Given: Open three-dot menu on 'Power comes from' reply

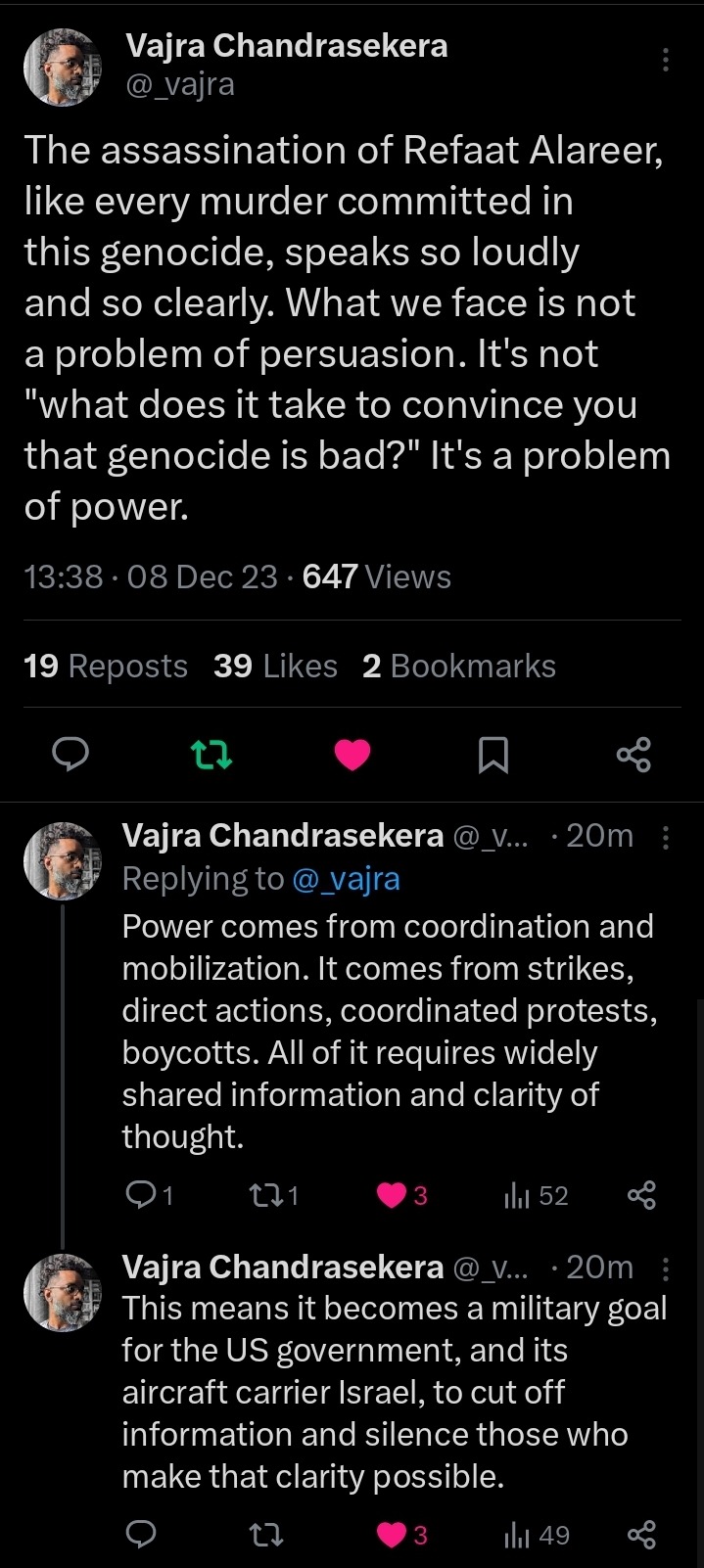Looking at the screenshot, I should click(666, 837).
